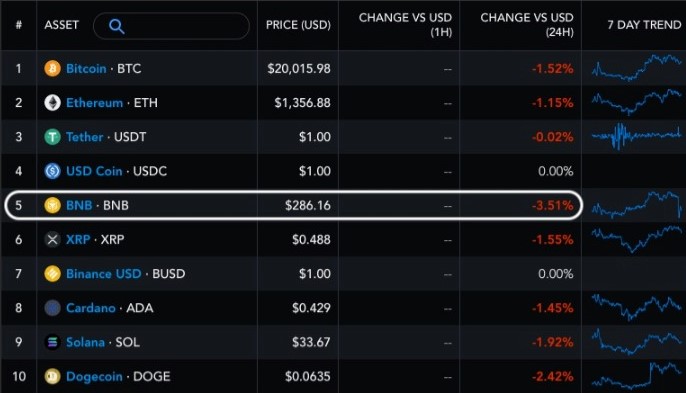Click the ASSET column header

(x=62, y=25)
